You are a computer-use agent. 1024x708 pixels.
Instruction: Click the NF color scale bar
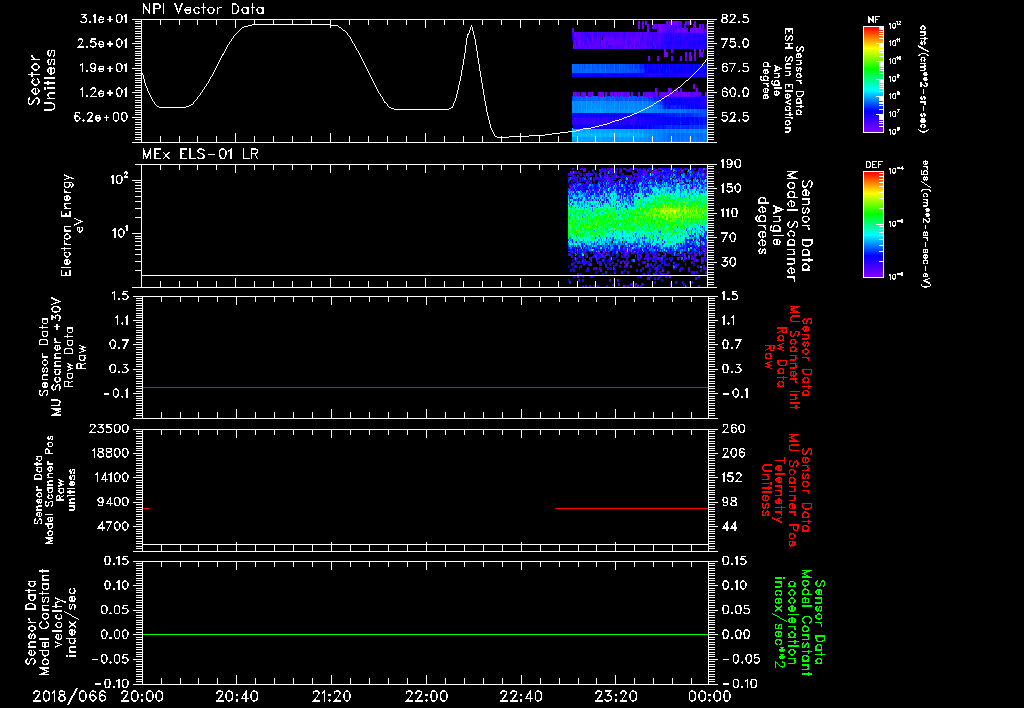click(x=874, y=78)
